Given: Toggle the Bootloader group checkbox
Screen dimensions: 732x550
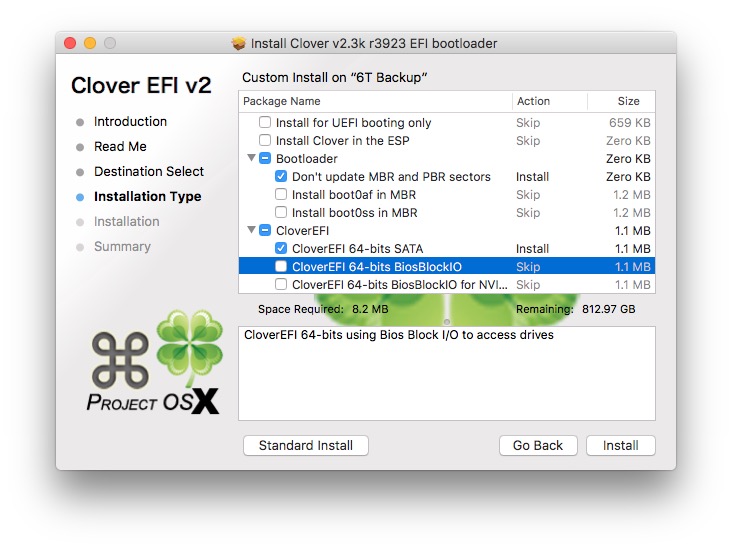Looking at the screenshot, I should click(265, 158).
